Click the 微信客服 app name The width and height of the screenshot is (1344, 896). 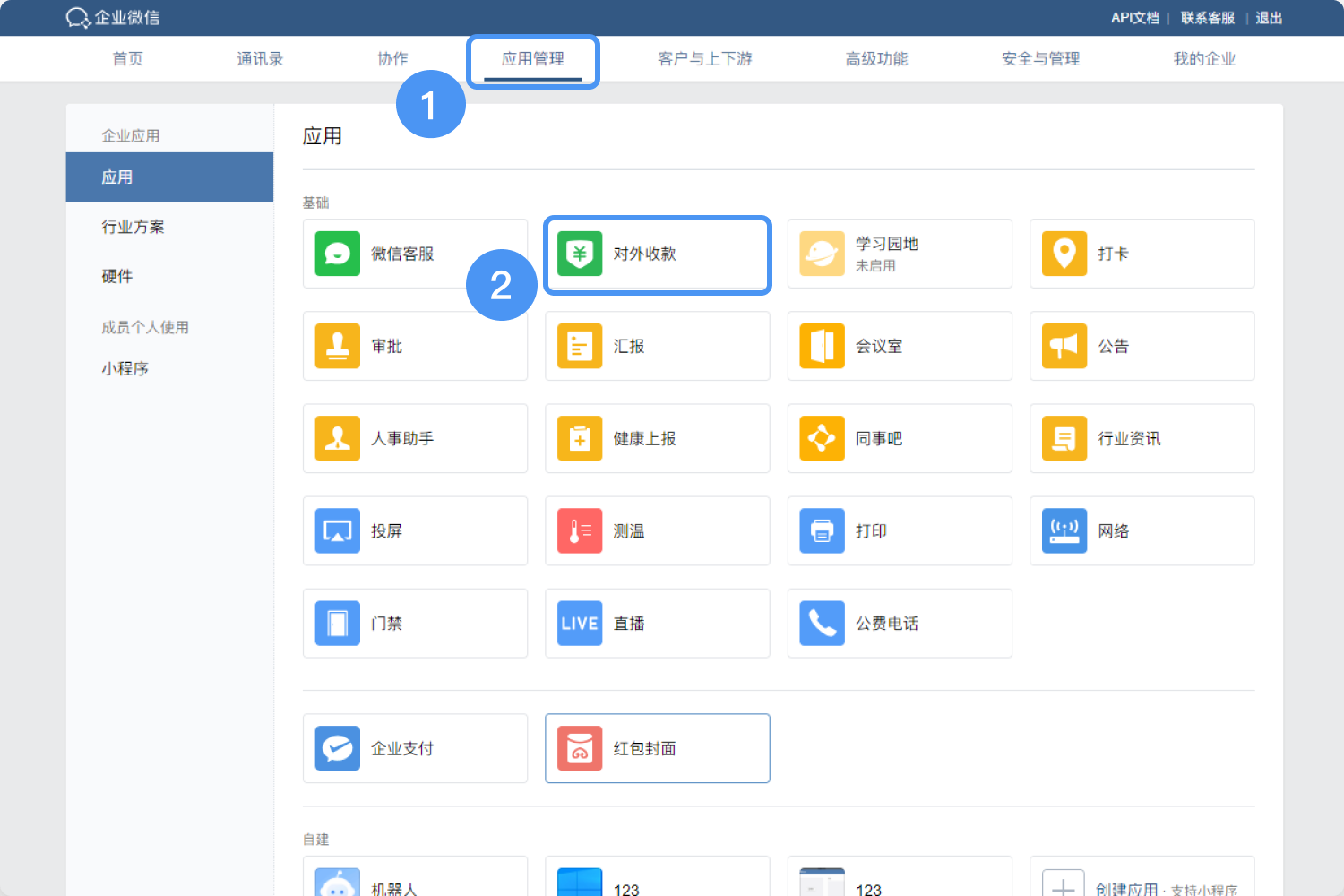[402, 254]
